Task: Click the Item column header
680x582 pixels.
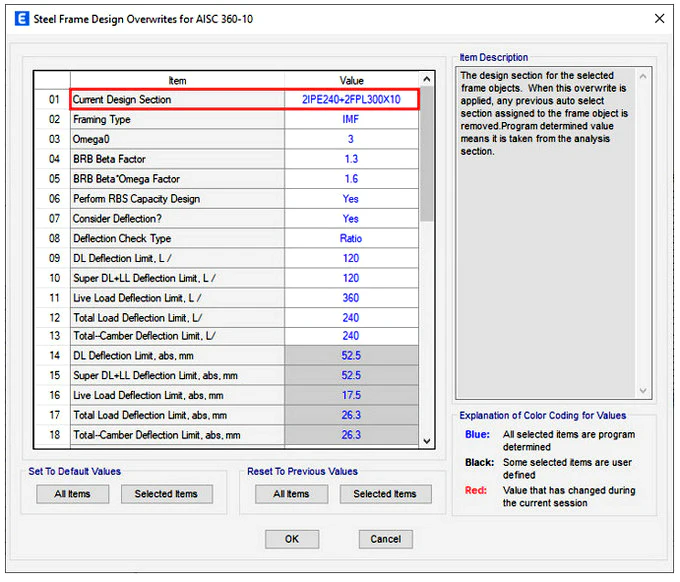Action: click(177, 81)
